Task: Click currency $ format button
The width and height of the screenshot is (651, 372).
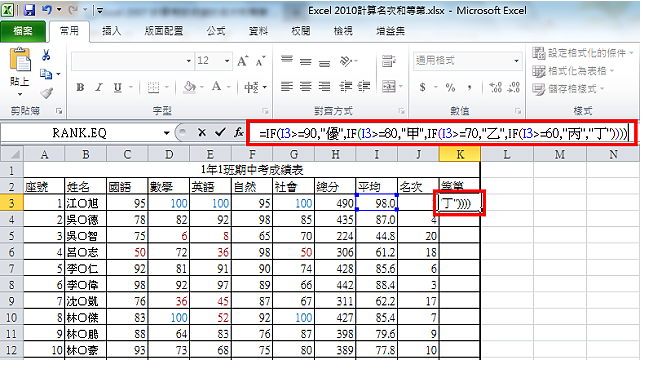Action: pos(423,87)
